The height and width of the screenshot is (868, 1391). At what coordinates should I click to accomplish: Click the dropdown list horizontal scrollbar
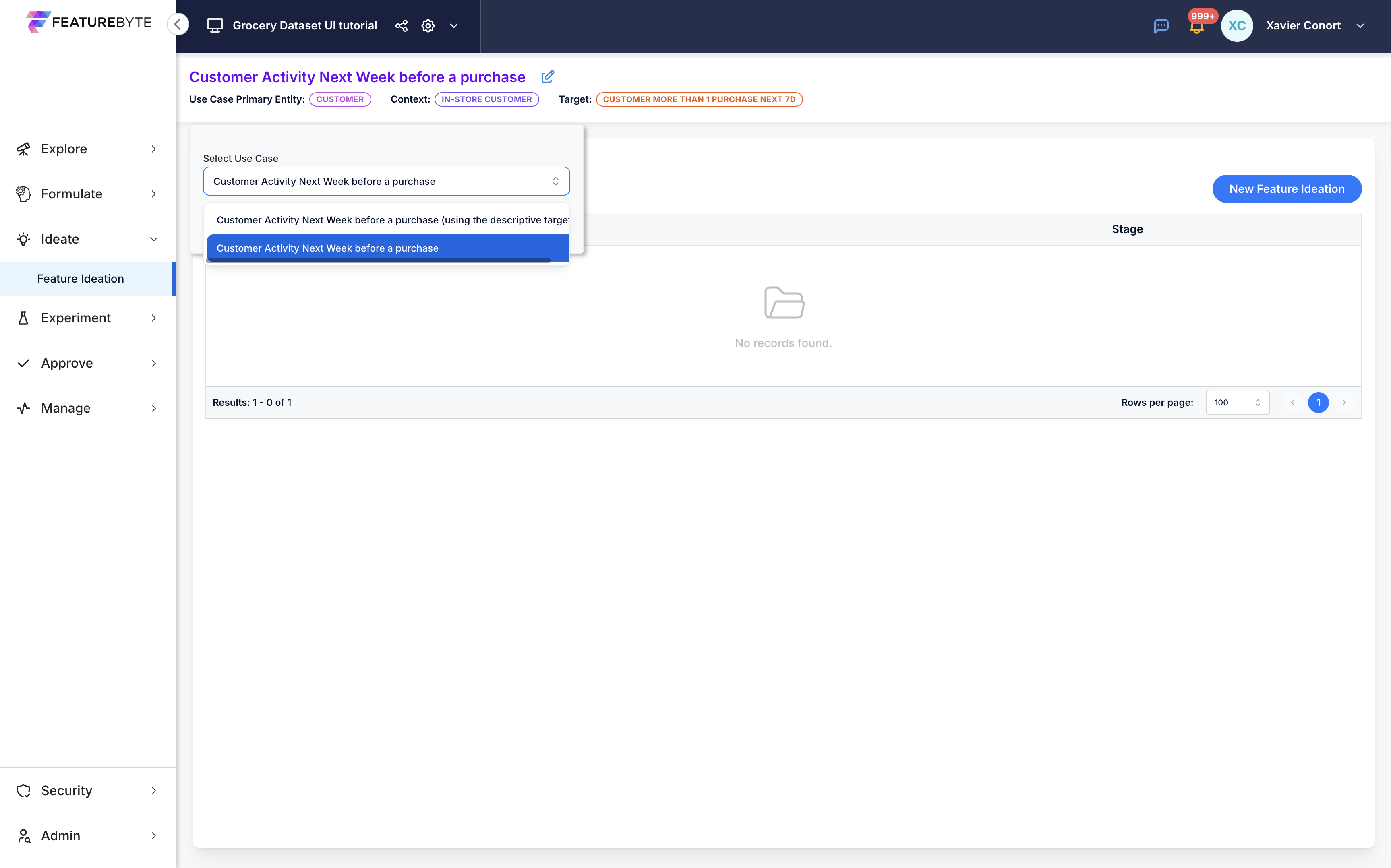(378, 260)
